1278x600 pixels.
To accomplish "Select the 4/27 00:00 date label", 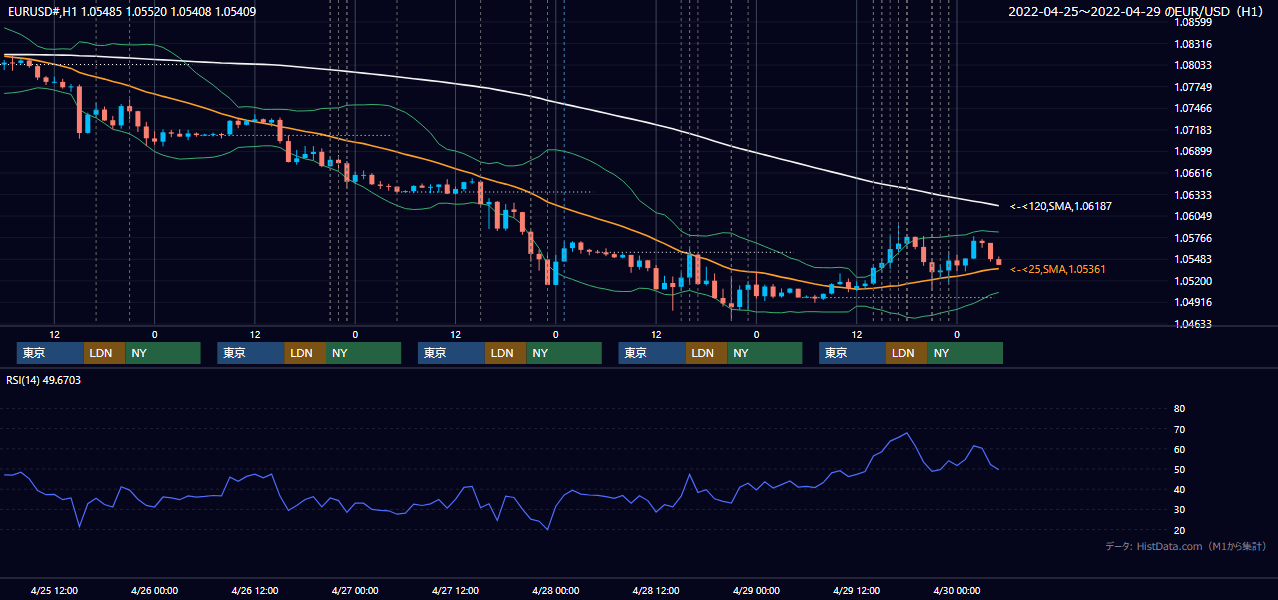I will tap(355, 590).
